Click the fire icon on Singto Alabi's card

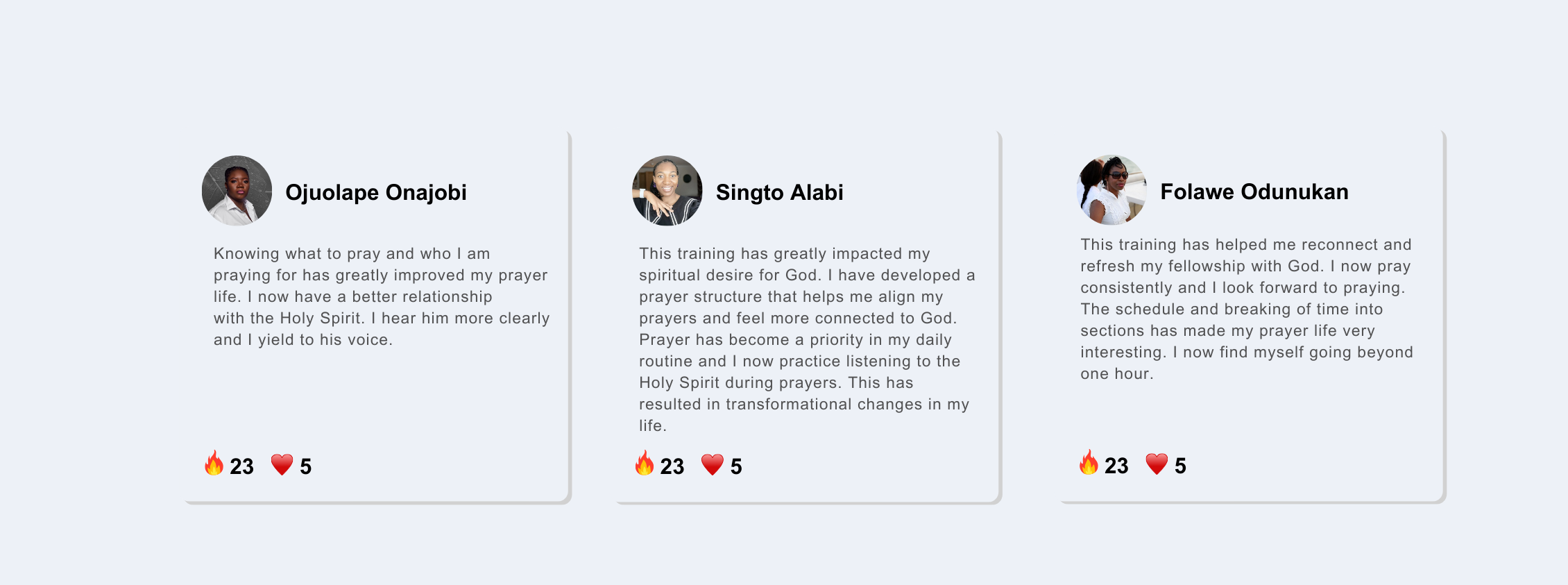pos(645,464)
